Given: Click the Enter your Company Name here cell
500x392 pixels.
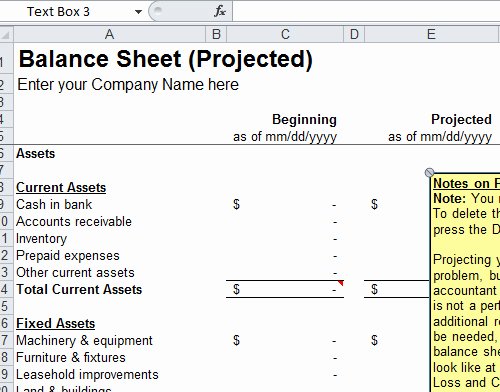Looking at the screenshot, I should pos(128,85).
